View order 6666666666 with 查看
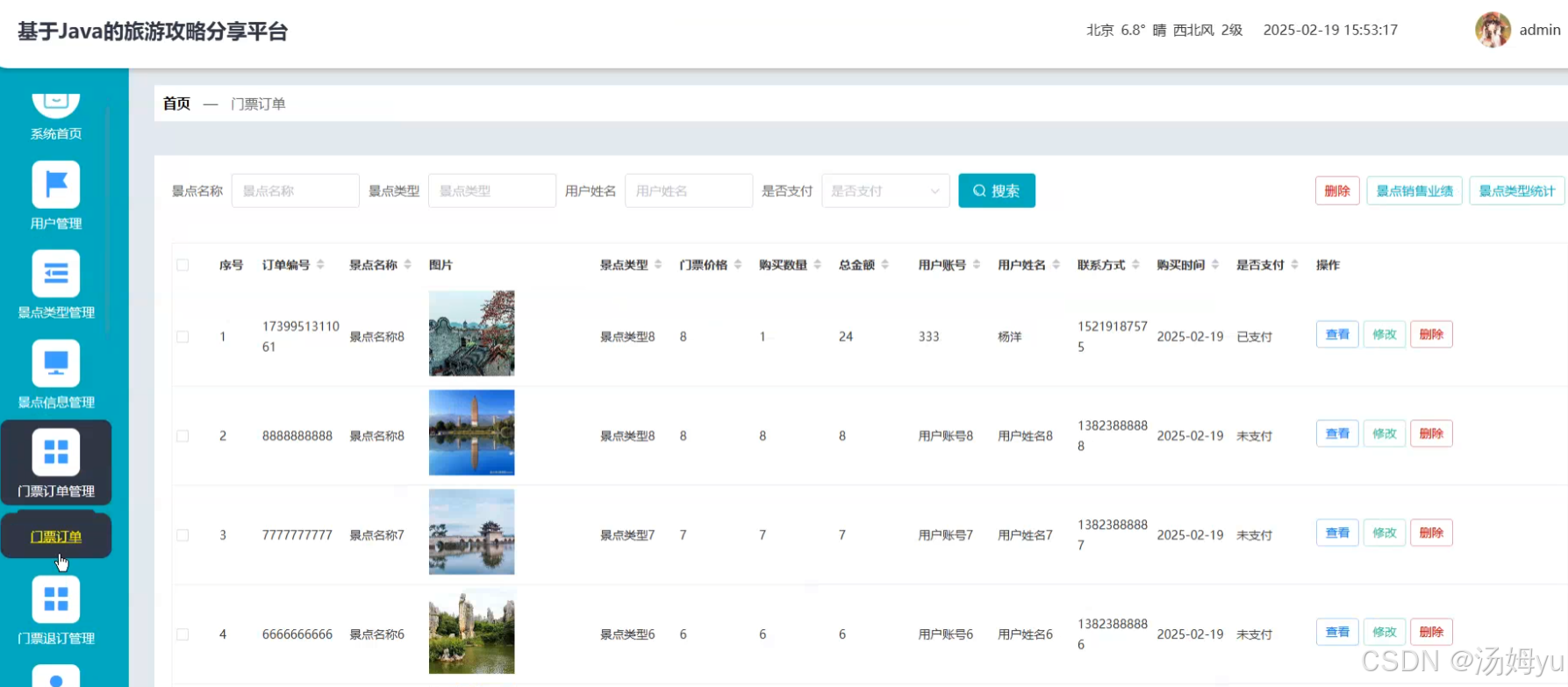The width and height of the screenshot is (1568, 687). tap(1337, 632)
